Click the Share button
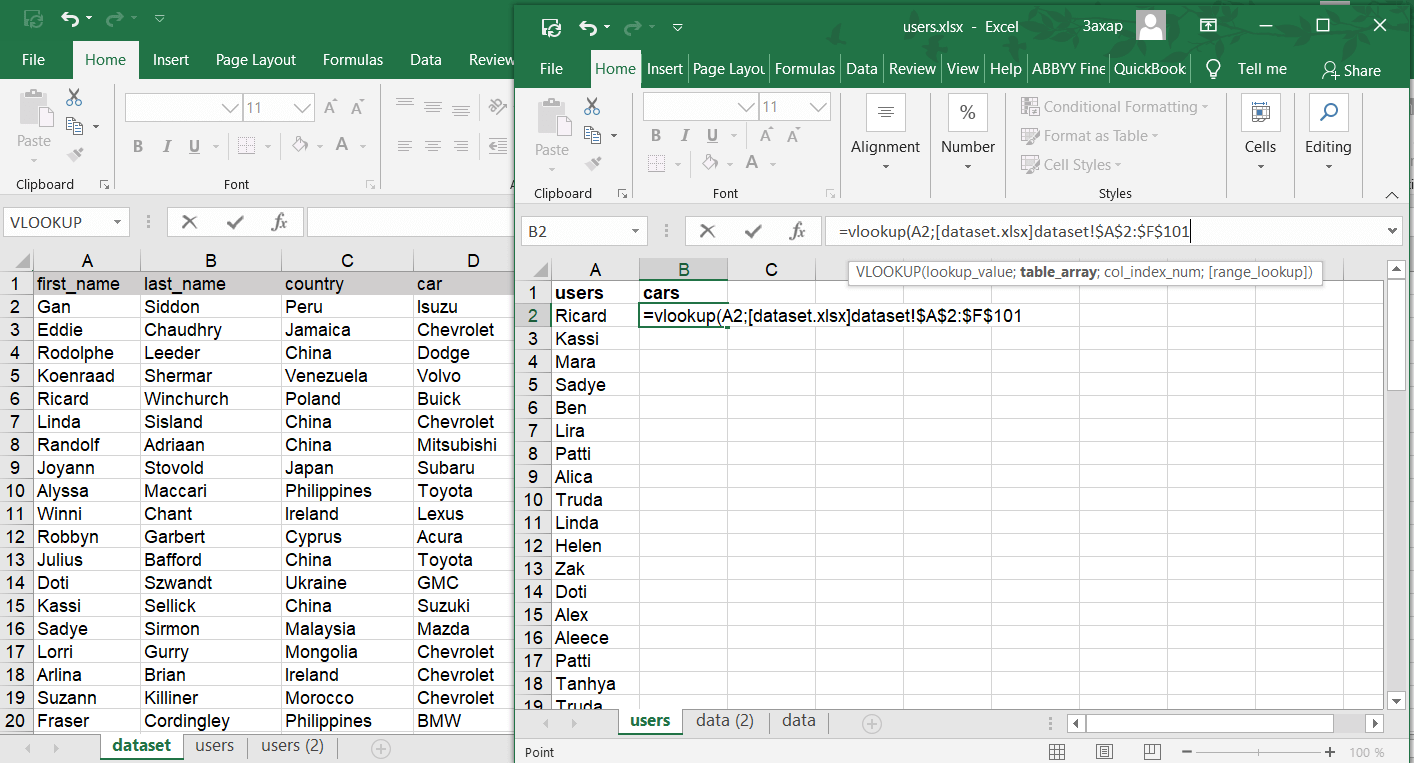This screenshot has width=1414, height=763. [1351, 70]
